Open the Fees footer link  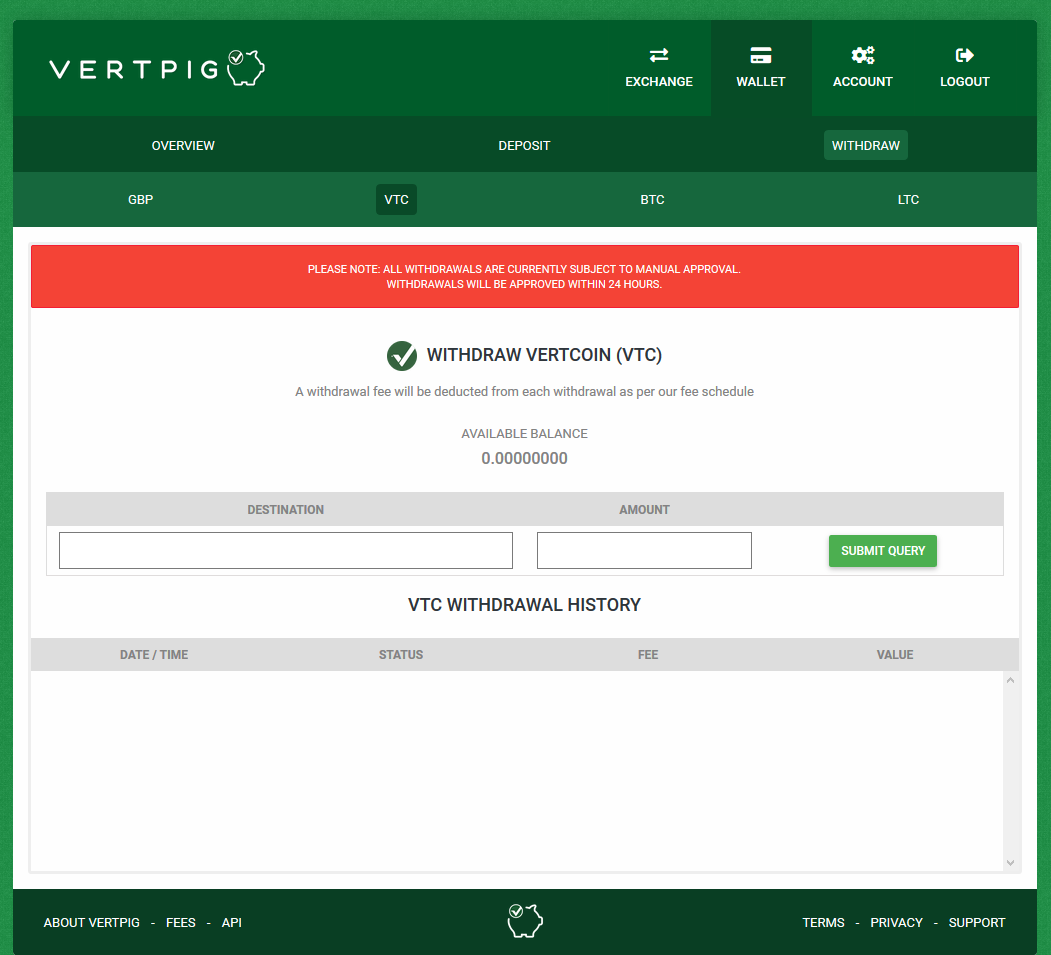(x=181, y=923)
